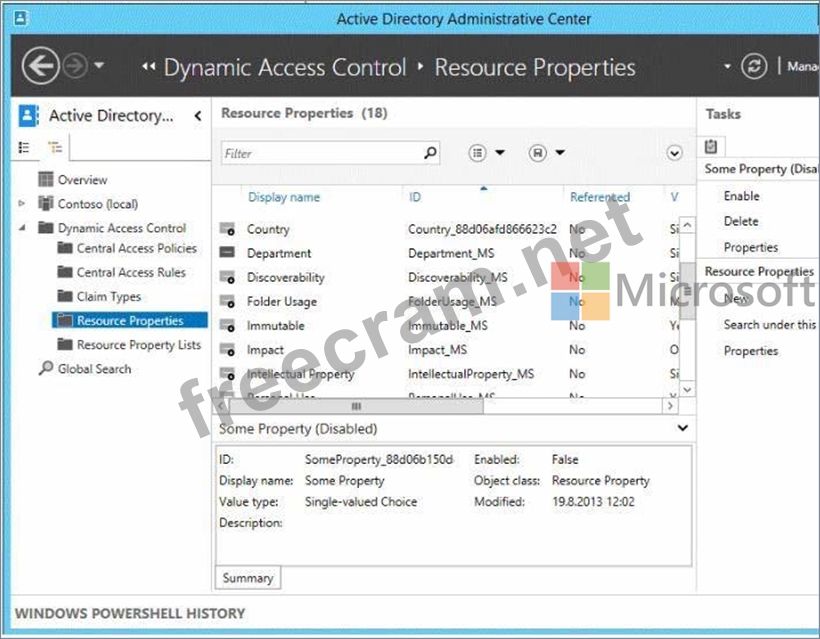Sort by the ID column header
The width and height of the screenshot is (820, 639).
click(x=415, y=197)
